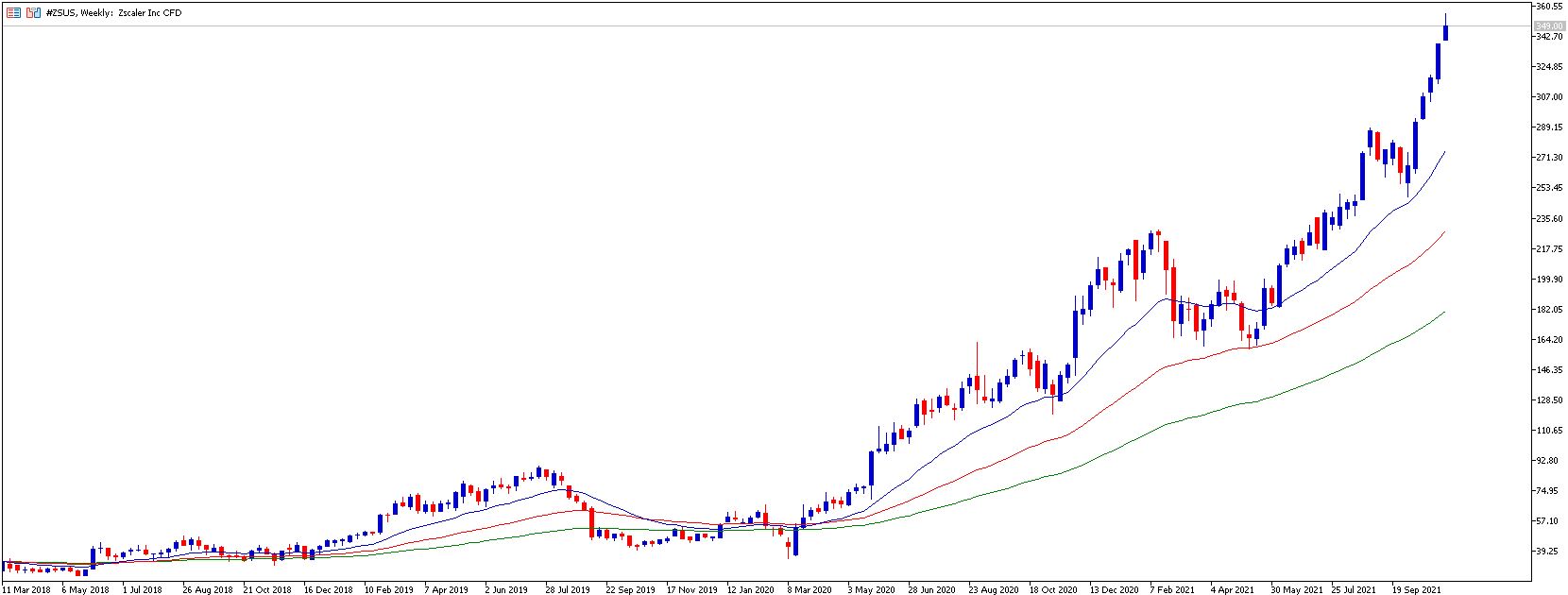Image resolution: width=1568 pixels, height=595 pixels.
Task: Click the 128.50 price scale label
Action: [1549, 400]
